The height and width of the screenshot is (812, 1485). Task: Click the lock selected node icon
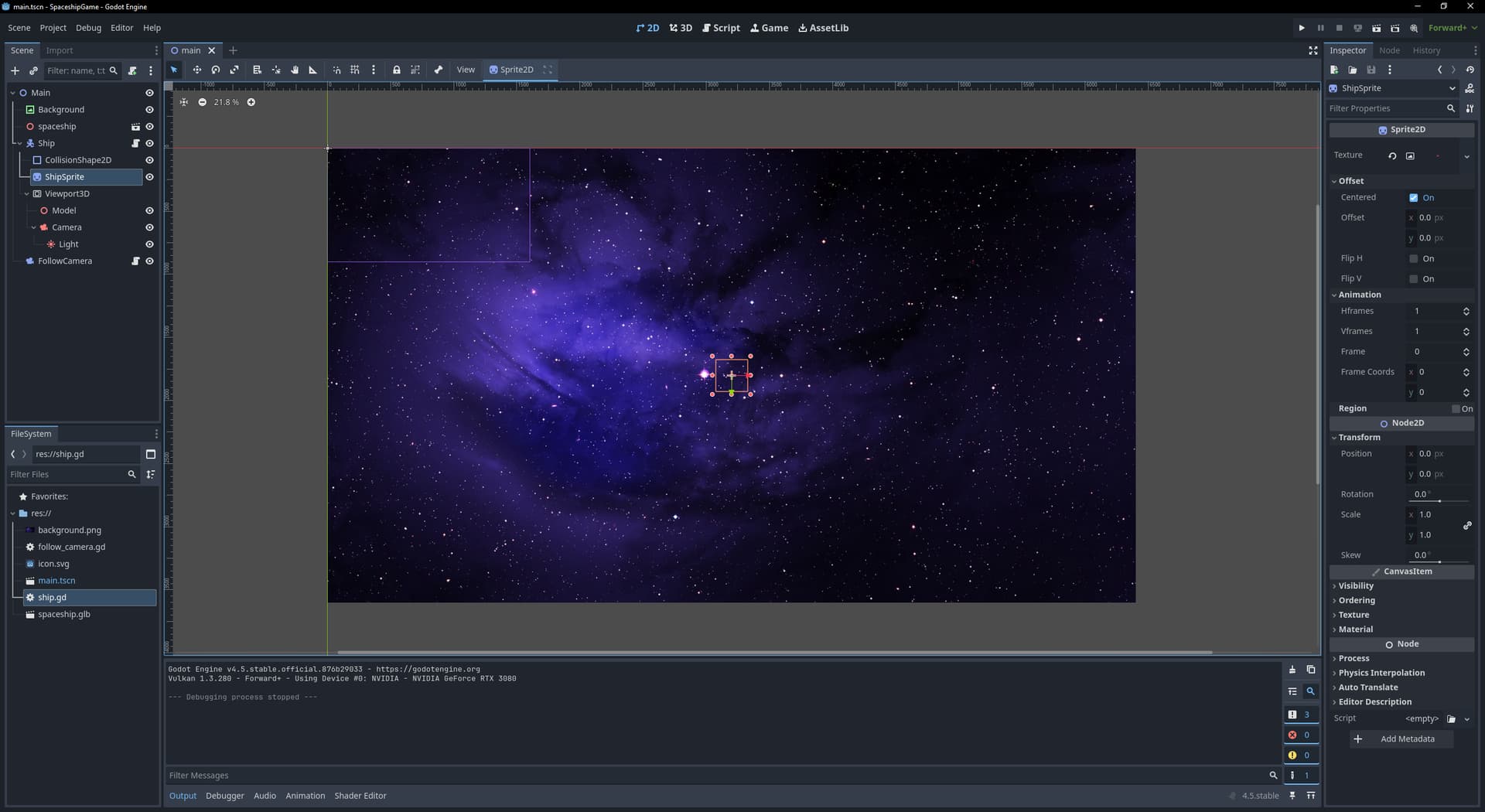pos(397,70)
